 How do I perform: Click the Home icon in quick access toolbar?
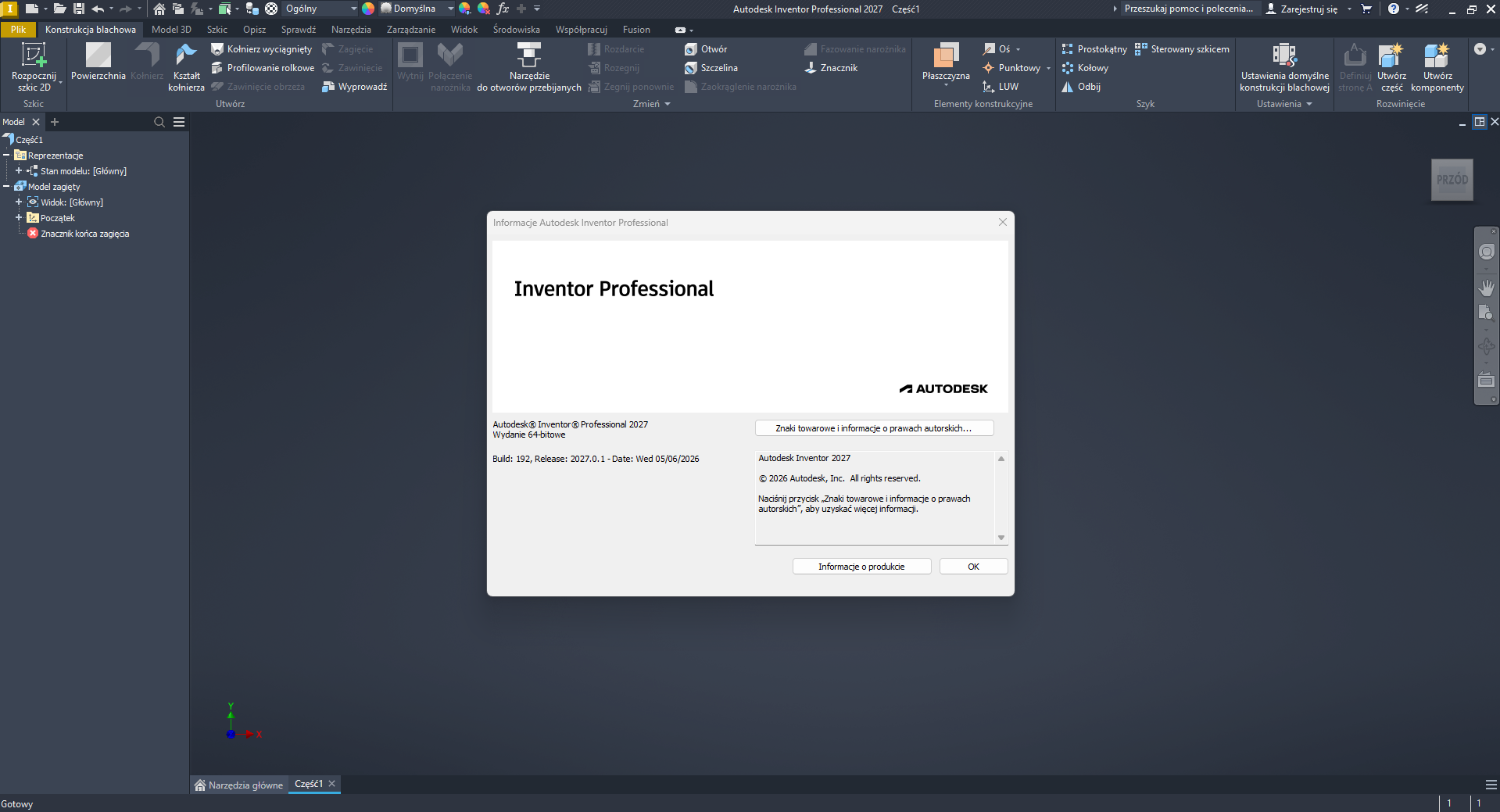tap(159, 9)
